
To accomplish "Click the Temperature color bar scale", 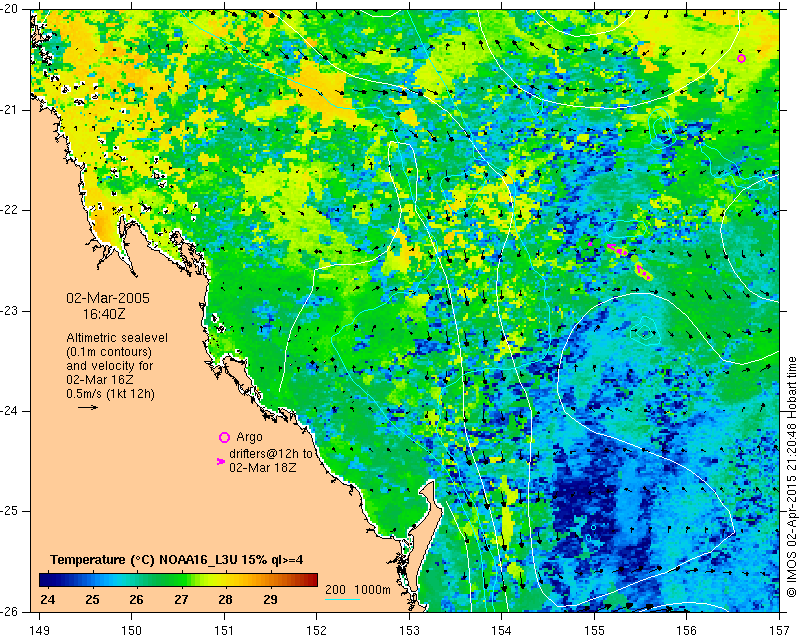I will (x=178, y=580).
